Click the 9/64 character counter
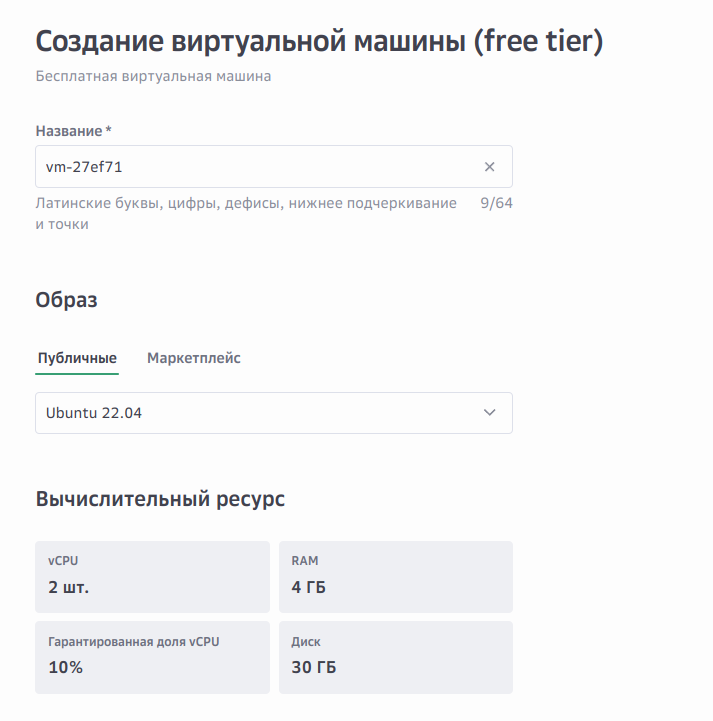Screen dimensions: 713x721 pyautogui.click(x=496, y=204)
